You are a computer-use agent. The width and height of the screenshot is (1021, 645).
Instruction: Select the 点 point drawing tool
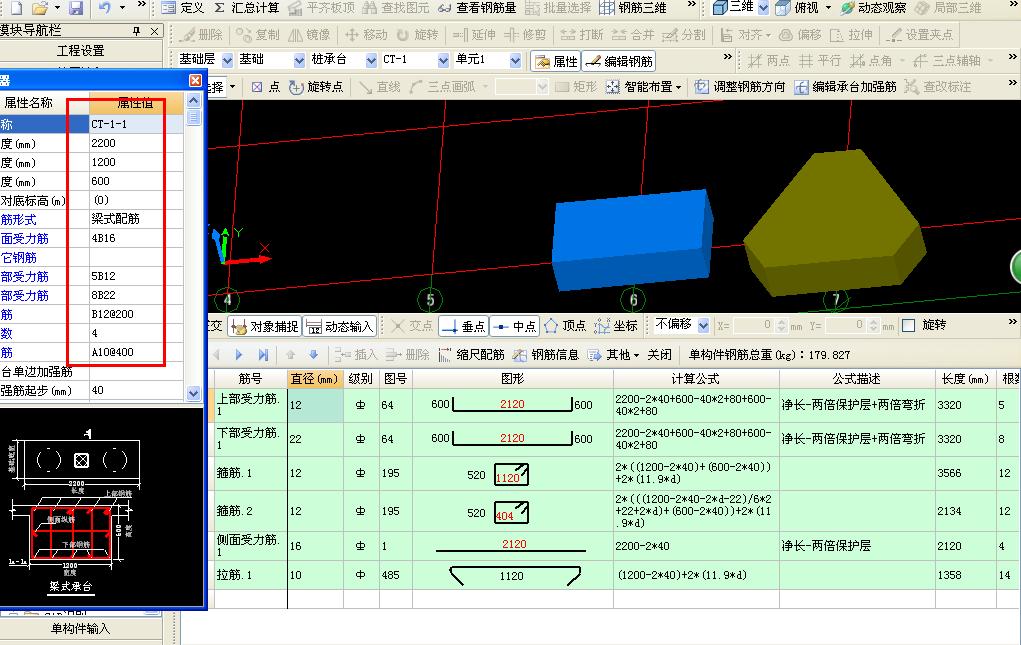pyautogui.click(x=266, y=87)
